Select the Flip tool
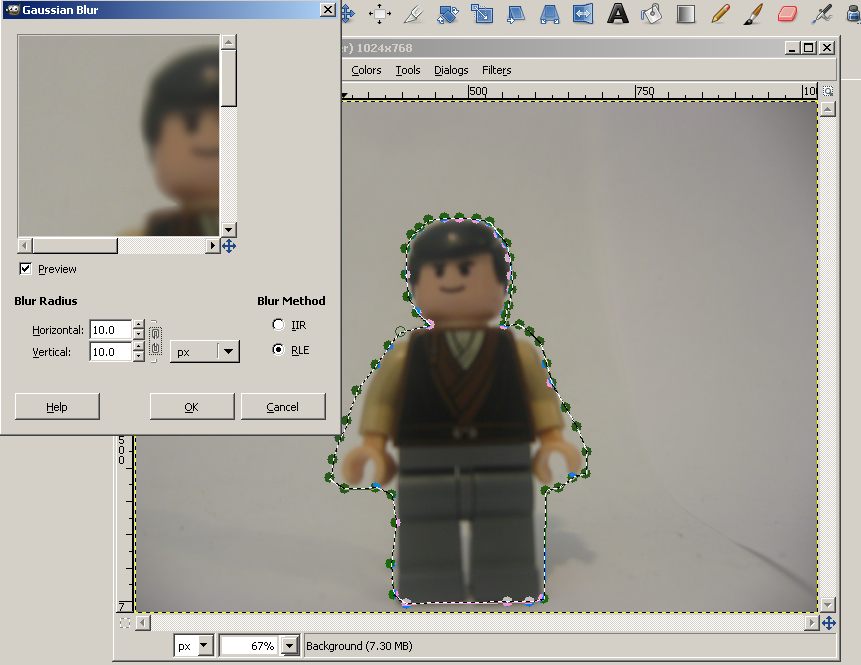 (583, 14)
